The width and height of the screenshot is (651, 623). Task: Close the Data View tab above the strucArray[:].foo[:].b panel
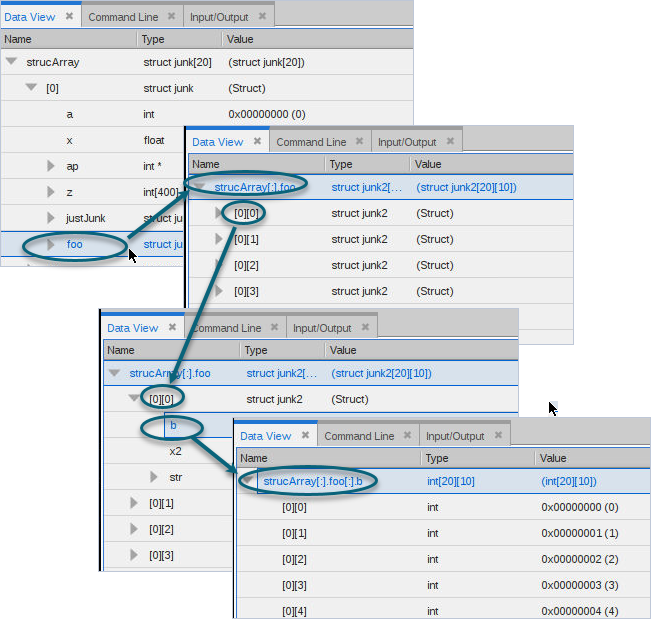pos(303,436)
